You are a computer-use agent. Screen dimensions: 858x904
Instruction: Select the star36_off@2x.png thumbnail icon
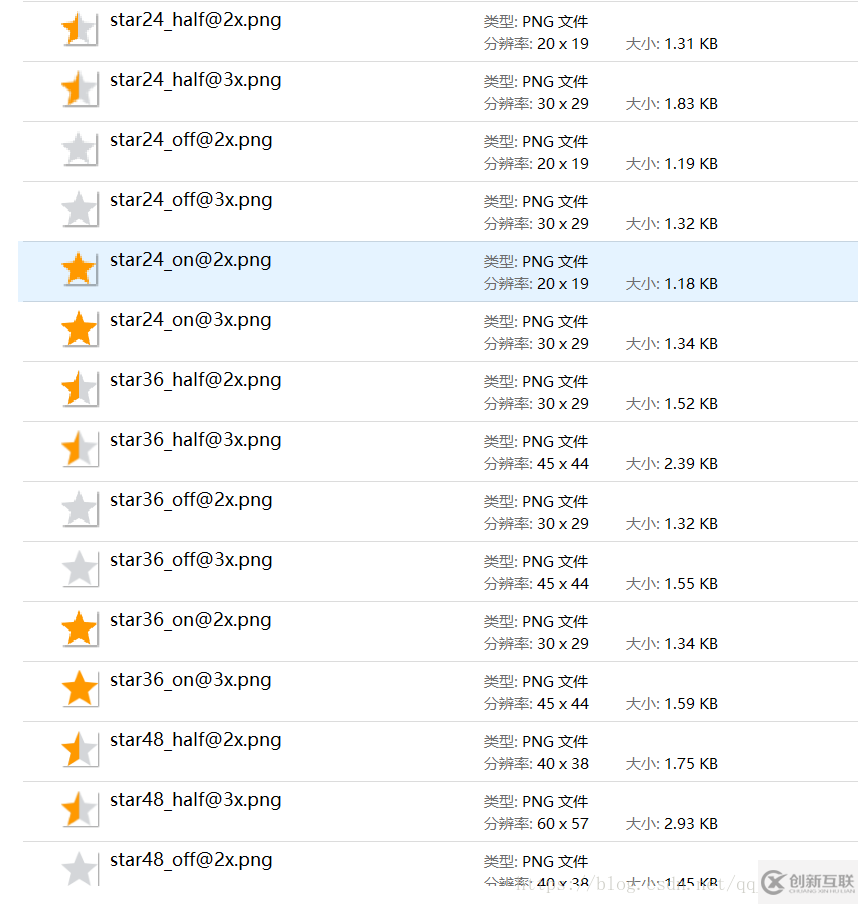pyautogui.click(x=79, y=508)
